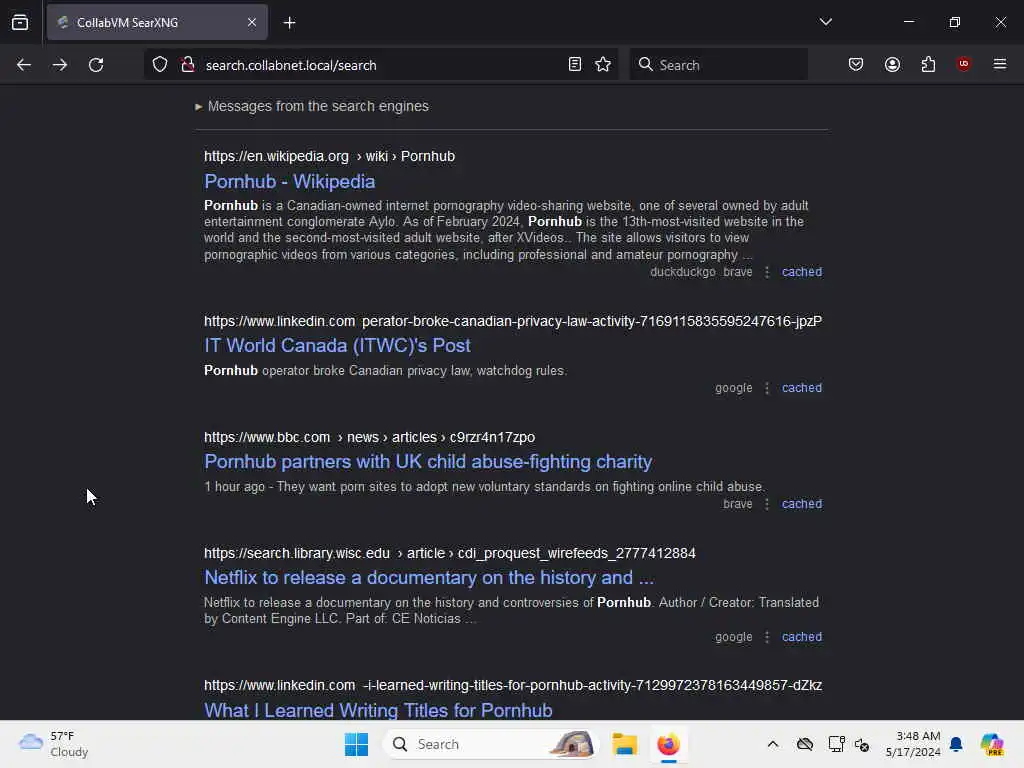Open the Save to Pocket icon
The height and width of the screenshot is (768, 1024).
pos(856,65)
